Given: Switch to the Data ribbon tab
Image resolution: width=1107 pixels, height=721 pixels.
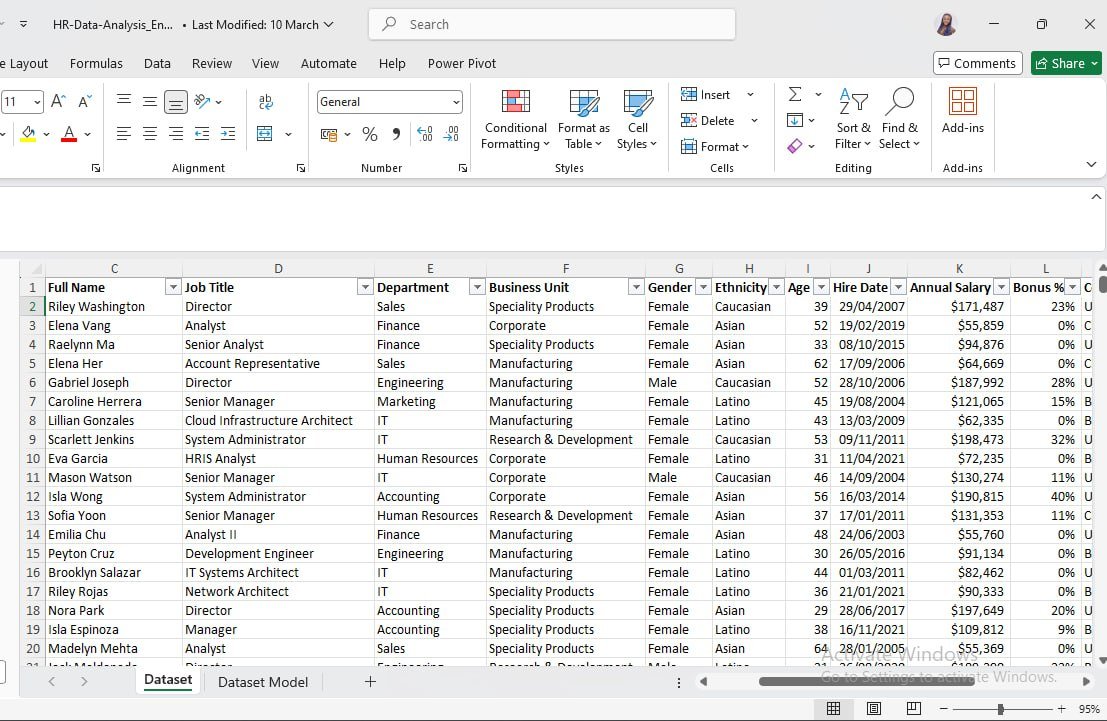Looking at the screenshot, I should [157, 64].
